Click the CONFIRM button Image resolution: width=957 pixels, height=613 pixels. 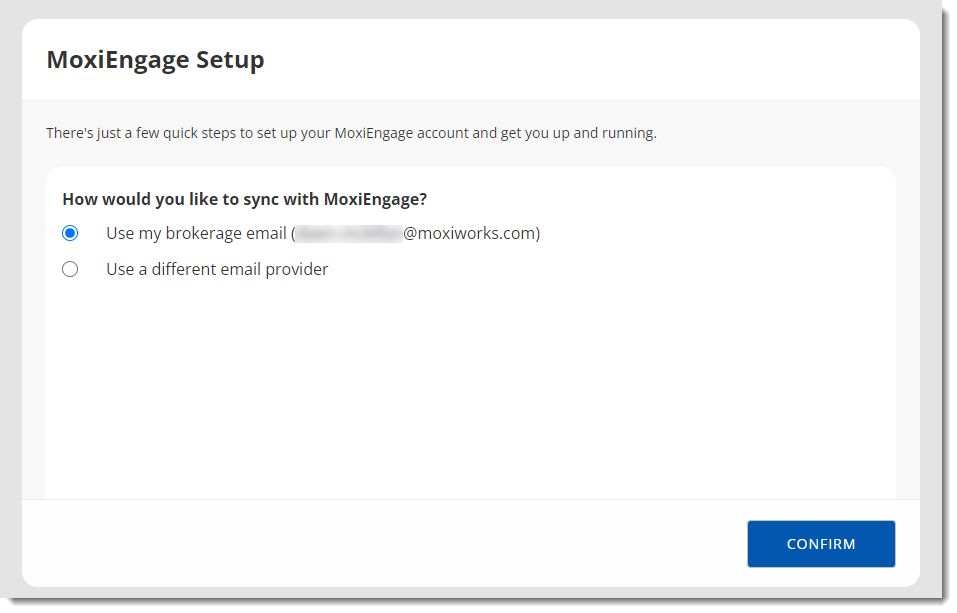coord(820,543)
